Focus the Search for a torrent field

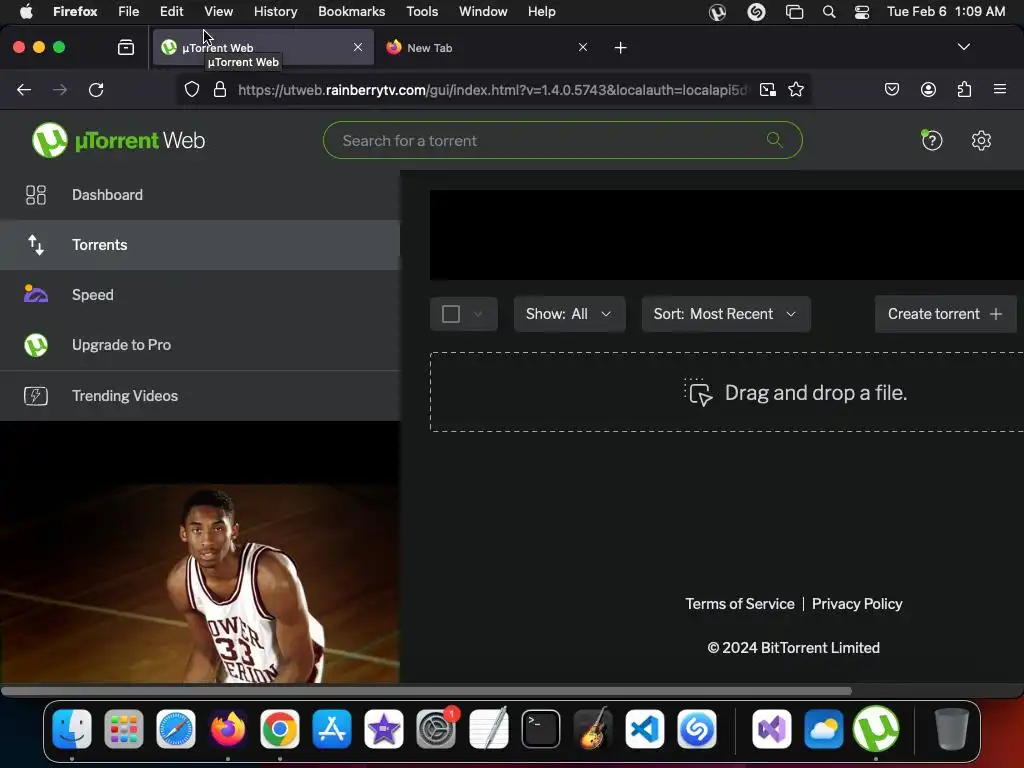[x=562, y=140]
